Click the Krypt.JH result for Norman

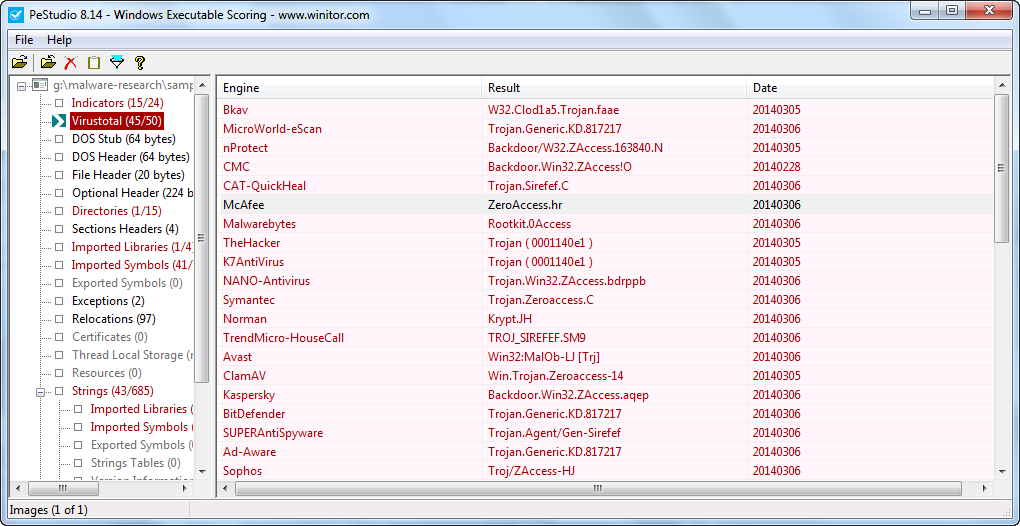click(511, 319)
